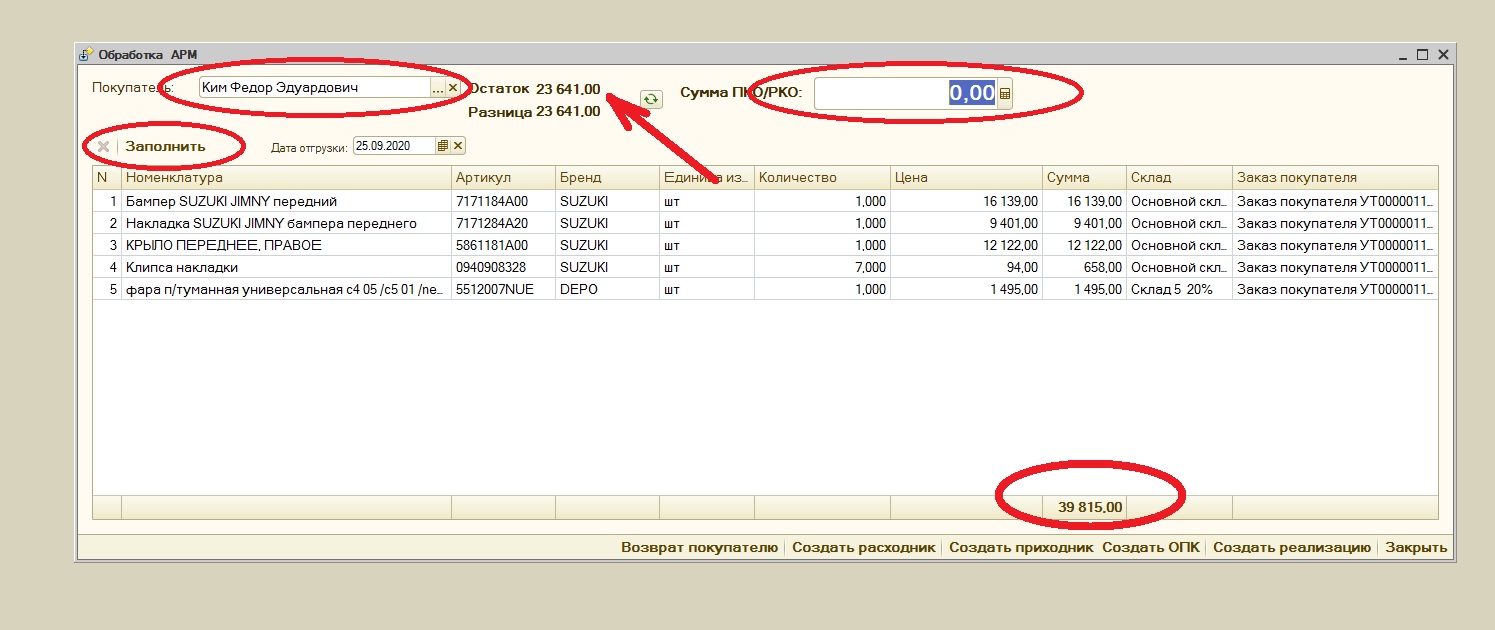Click the delete X icon beside Заполнить
1495x630 pixels.
pos(102,147)
